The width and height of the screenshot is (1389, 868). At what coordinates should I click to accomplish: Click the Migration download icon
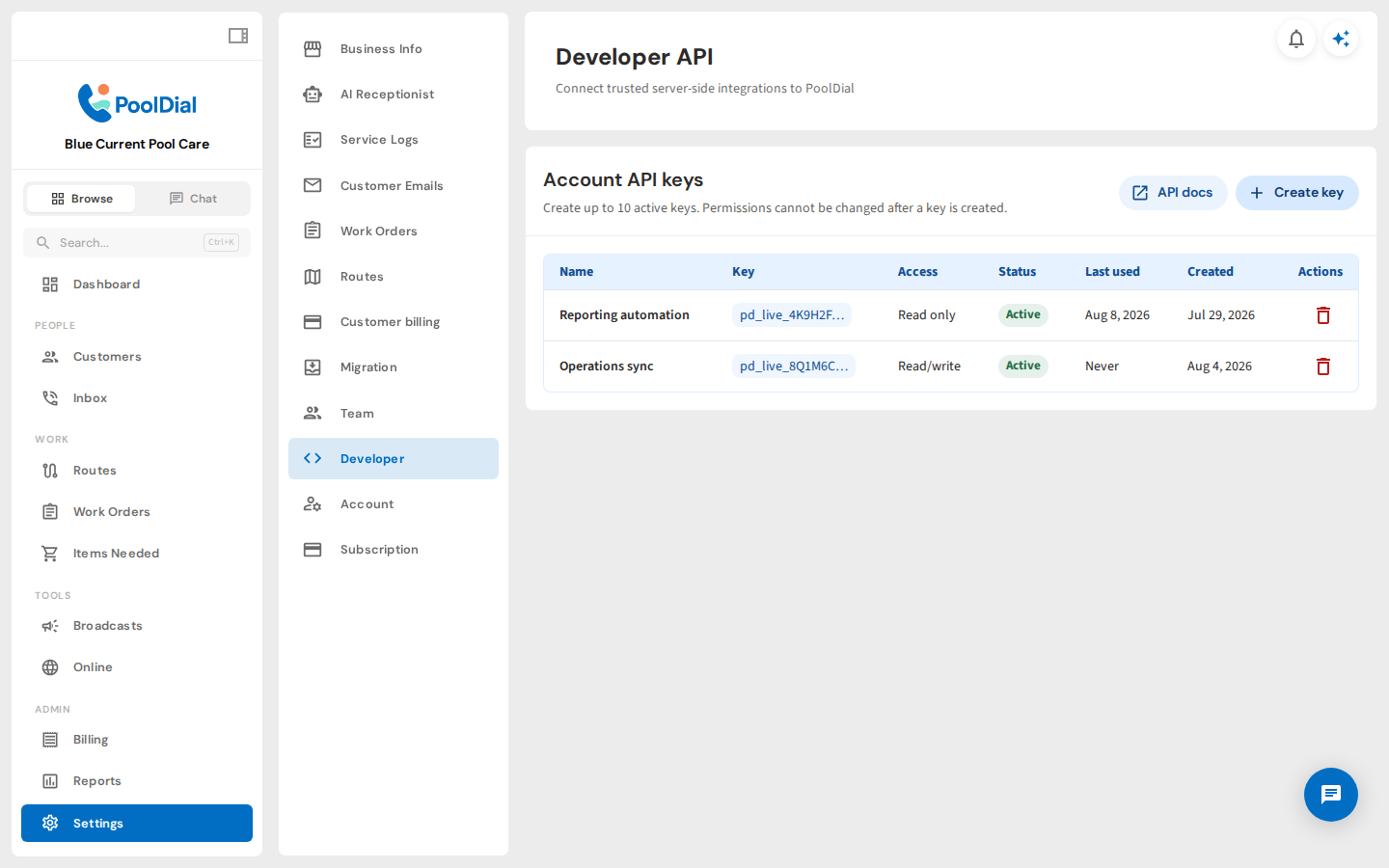(313, 367)
